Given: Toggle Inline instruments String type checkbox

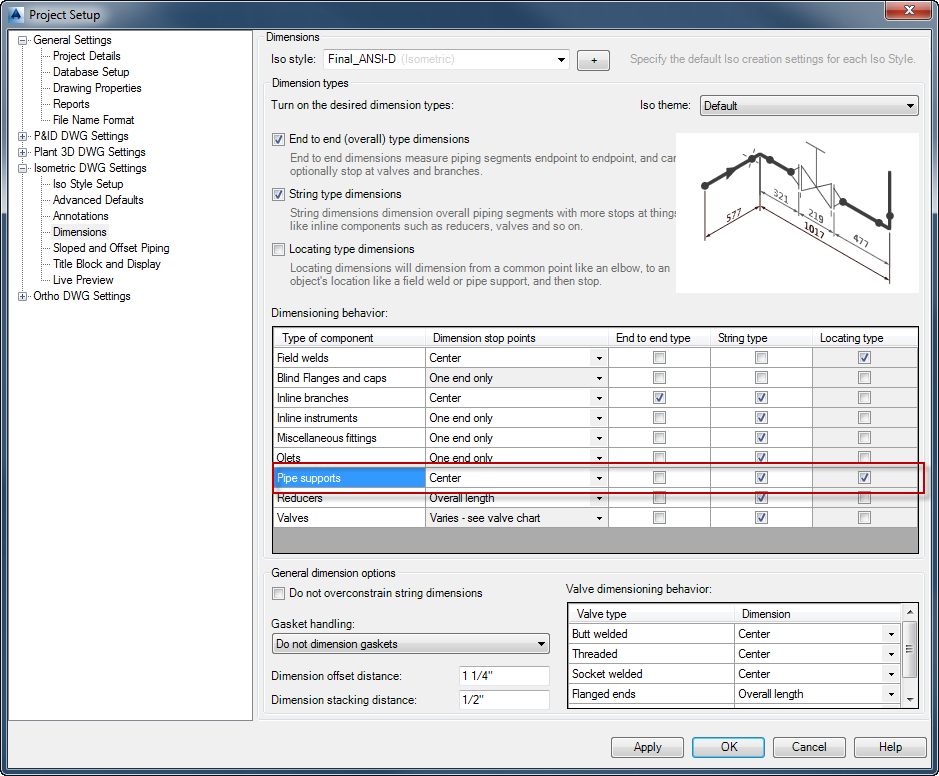Looking at the screenshot, I should (x=761, y=417).
